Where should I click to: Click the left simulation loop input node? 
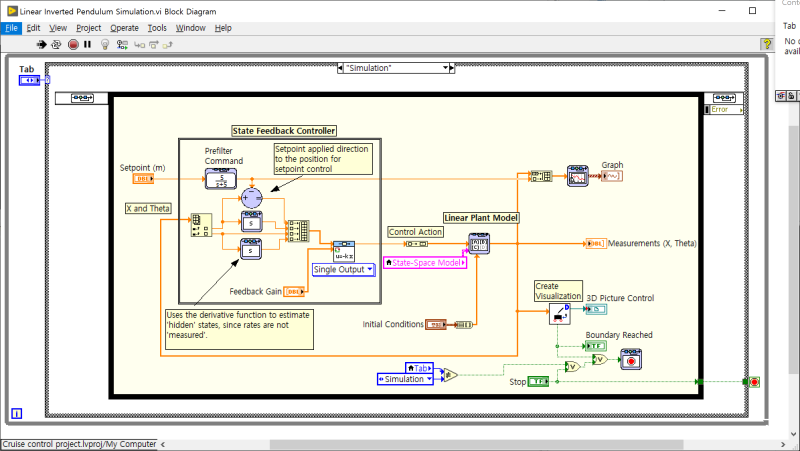82,98
